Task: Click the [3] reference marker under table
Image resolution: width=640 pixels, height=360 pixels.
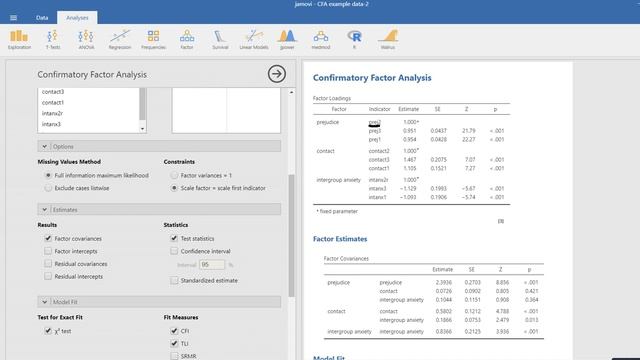Action: pos(501,221)
